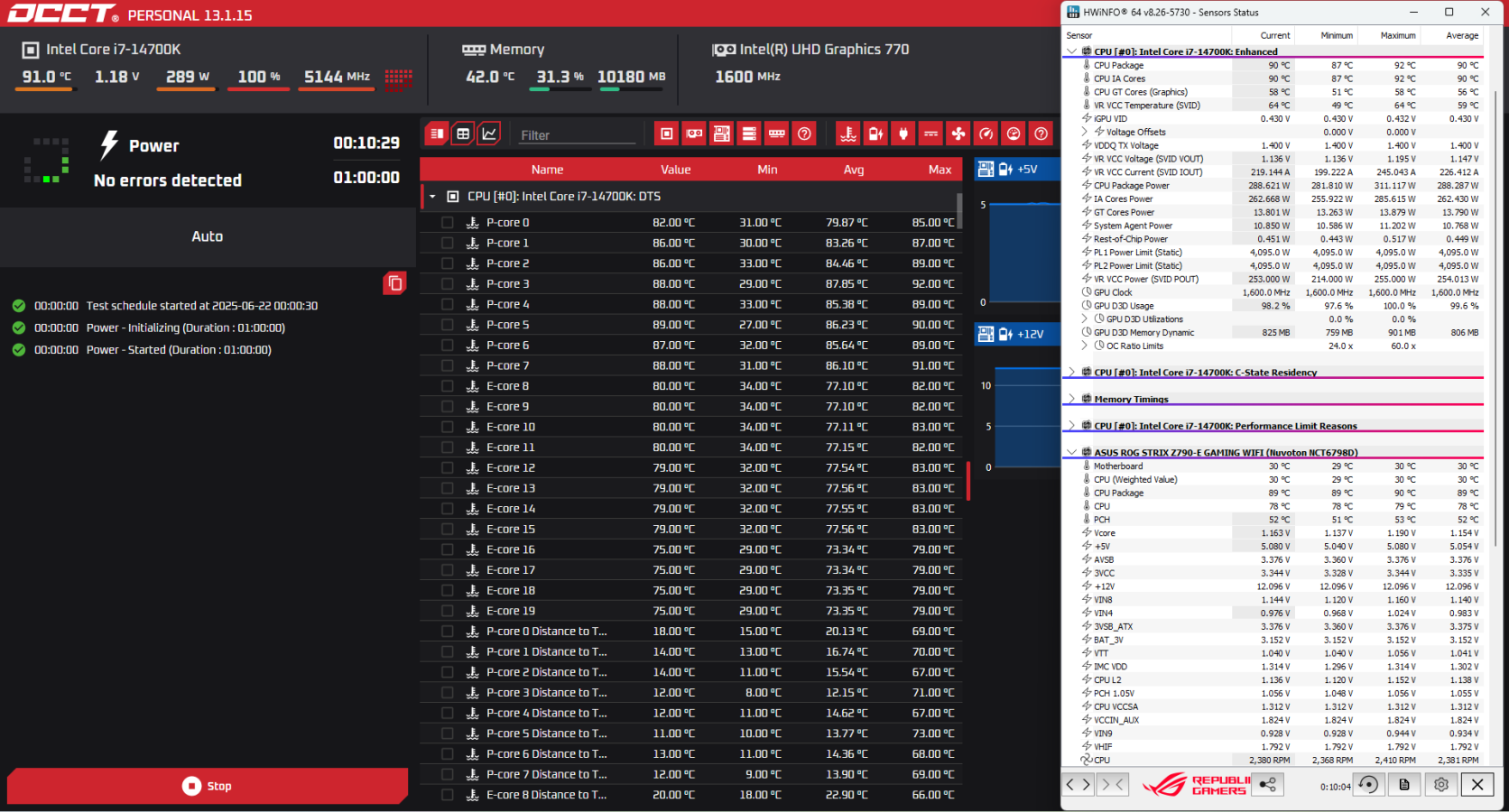The width and height of the screenshot is (1509, 812).
Task: Toggle memory module sensor filter icon
Action: pyautogui.click(x=777, y=134)
